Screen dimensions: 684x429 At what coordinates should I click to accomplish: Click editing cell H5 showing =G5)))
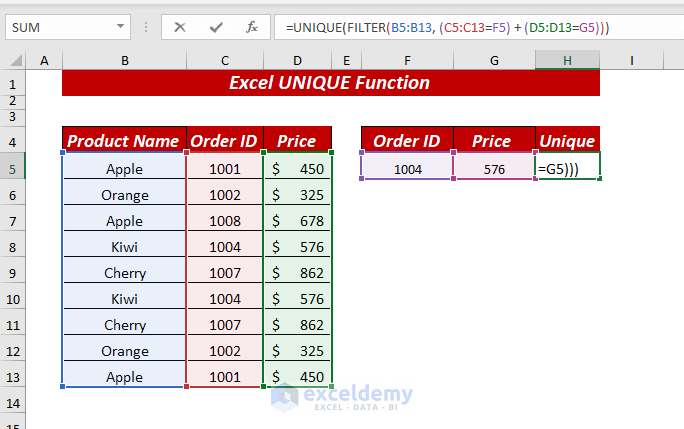[568, 166]
